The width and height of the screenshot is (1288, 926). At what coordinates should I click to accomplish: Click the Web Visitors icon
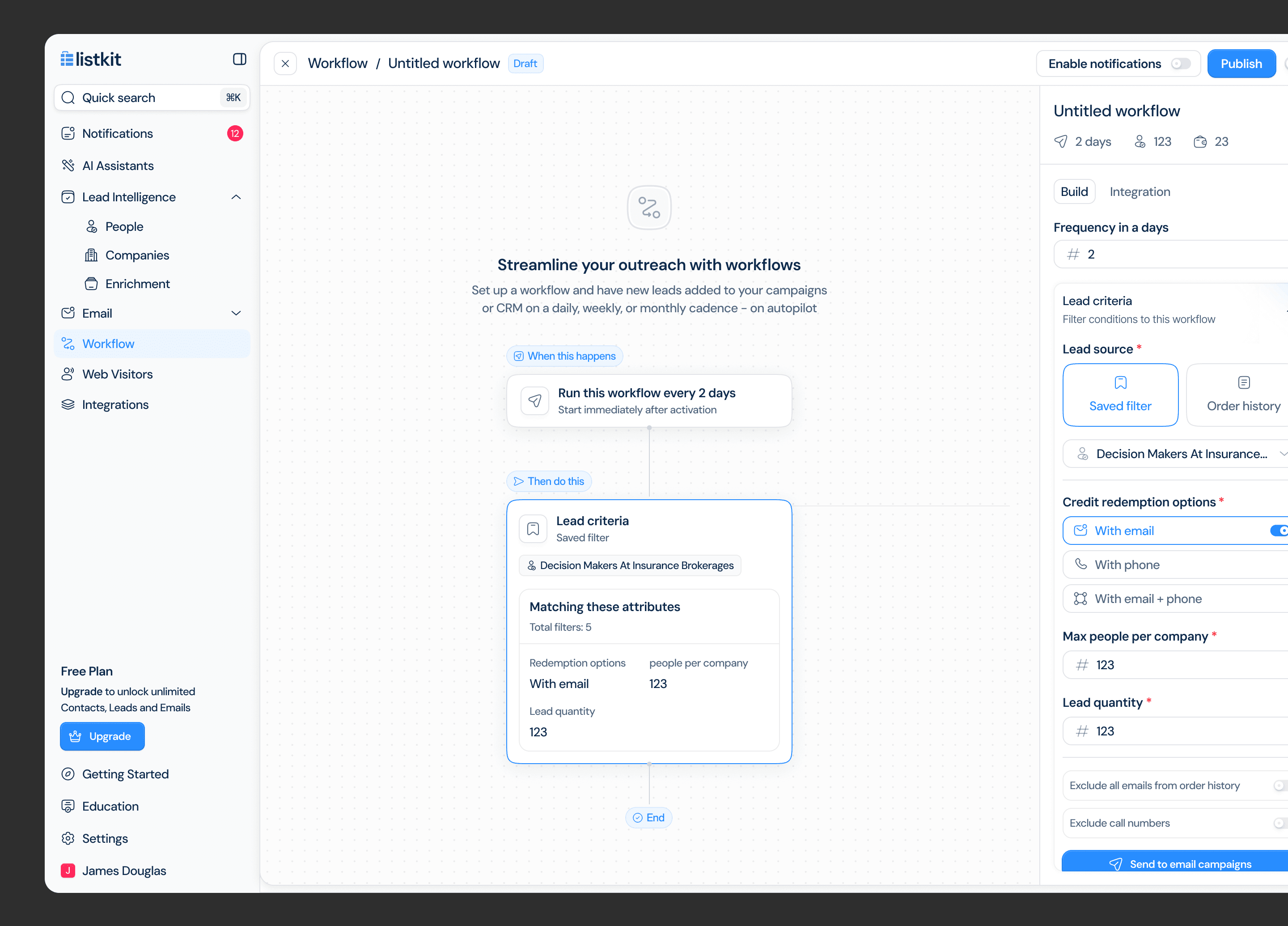point(68,374)
